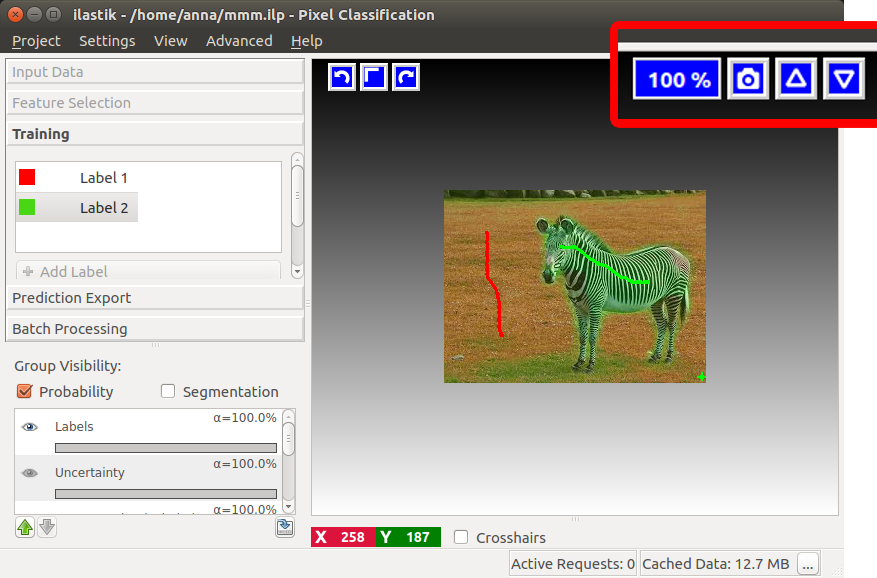
Task: Click the rotate left icon in viewer
Action: pos(341,77)
